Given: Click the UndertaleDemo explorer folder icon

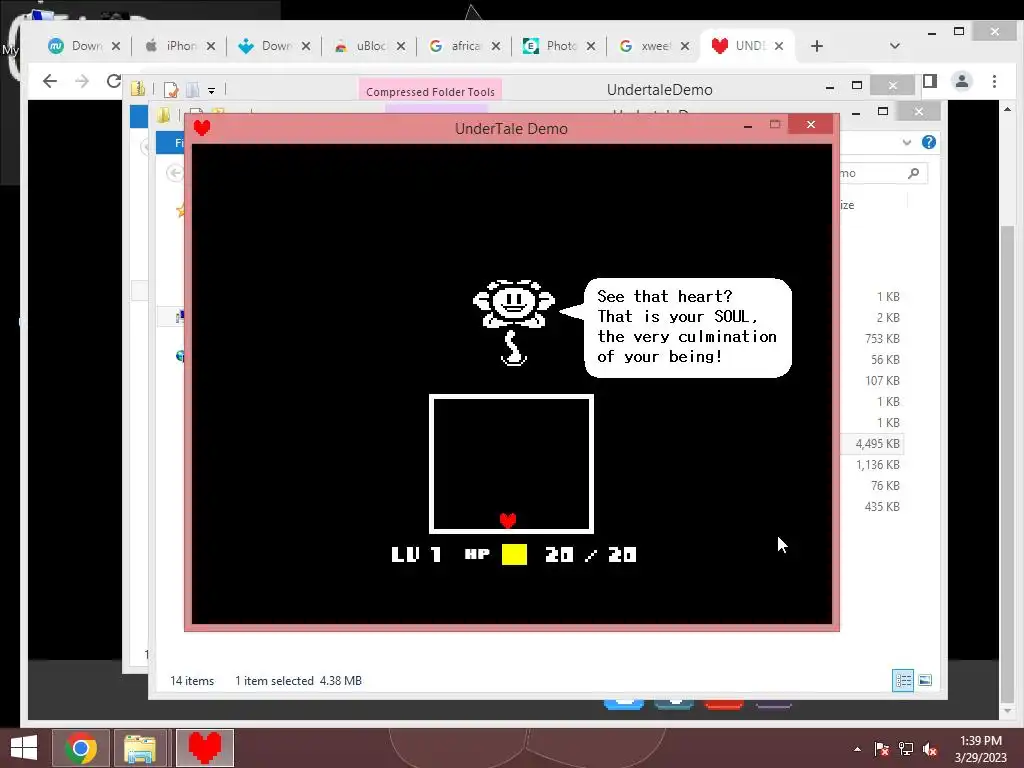Looking at the screenshot, I should click(x=138, y=89).
